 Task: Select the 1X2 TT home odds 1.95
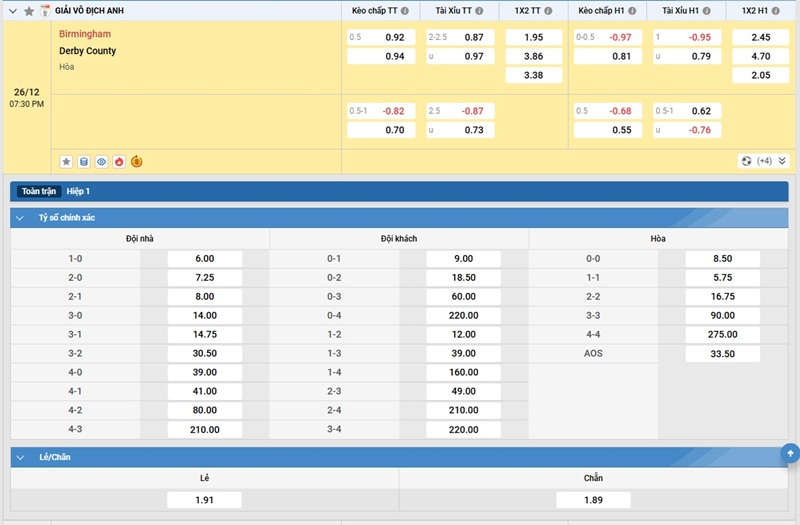click(534, 37)
